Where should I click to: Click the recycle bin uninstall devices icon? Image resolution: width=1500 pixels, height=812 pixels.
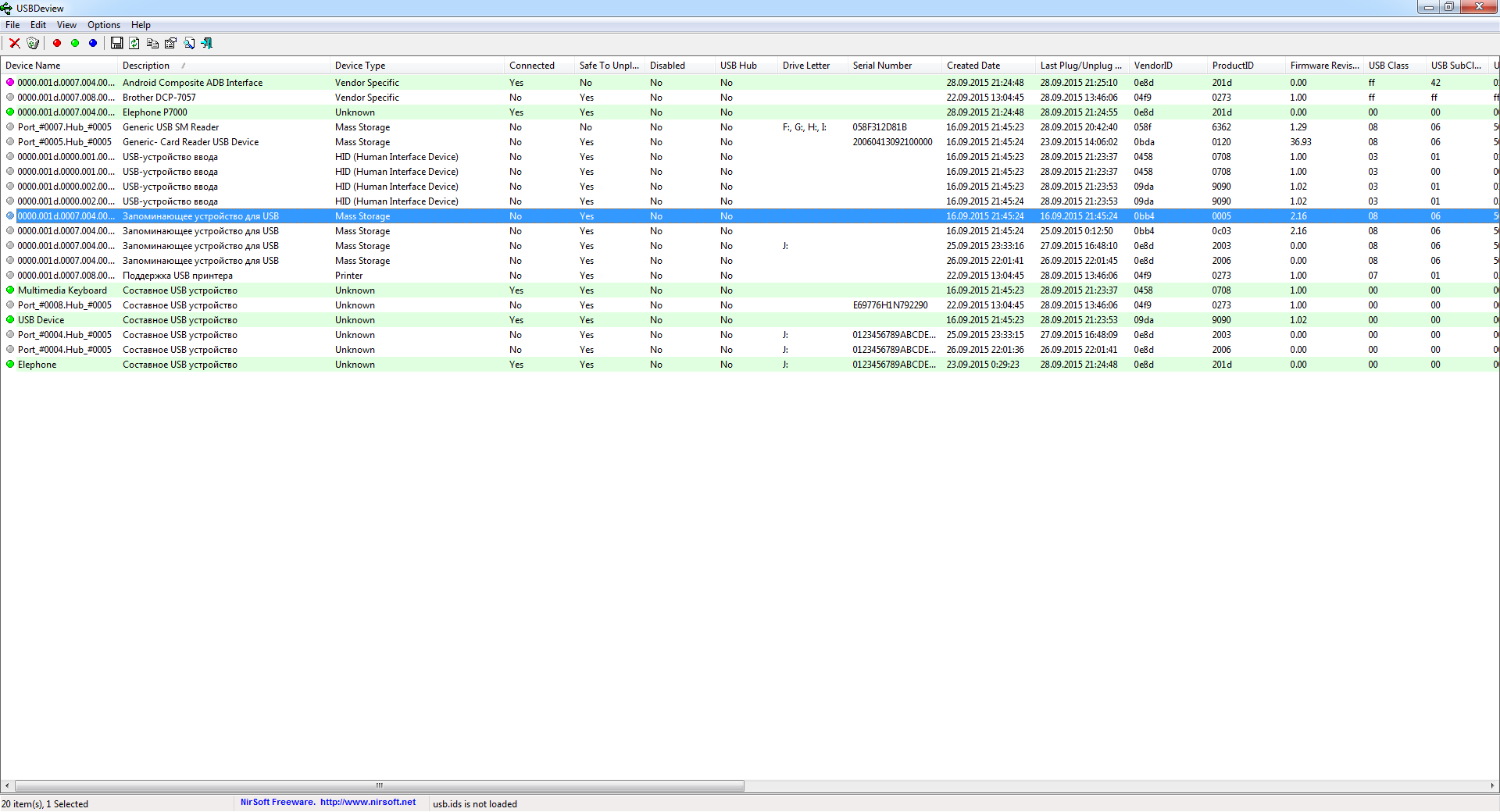(x=33, y=44)
